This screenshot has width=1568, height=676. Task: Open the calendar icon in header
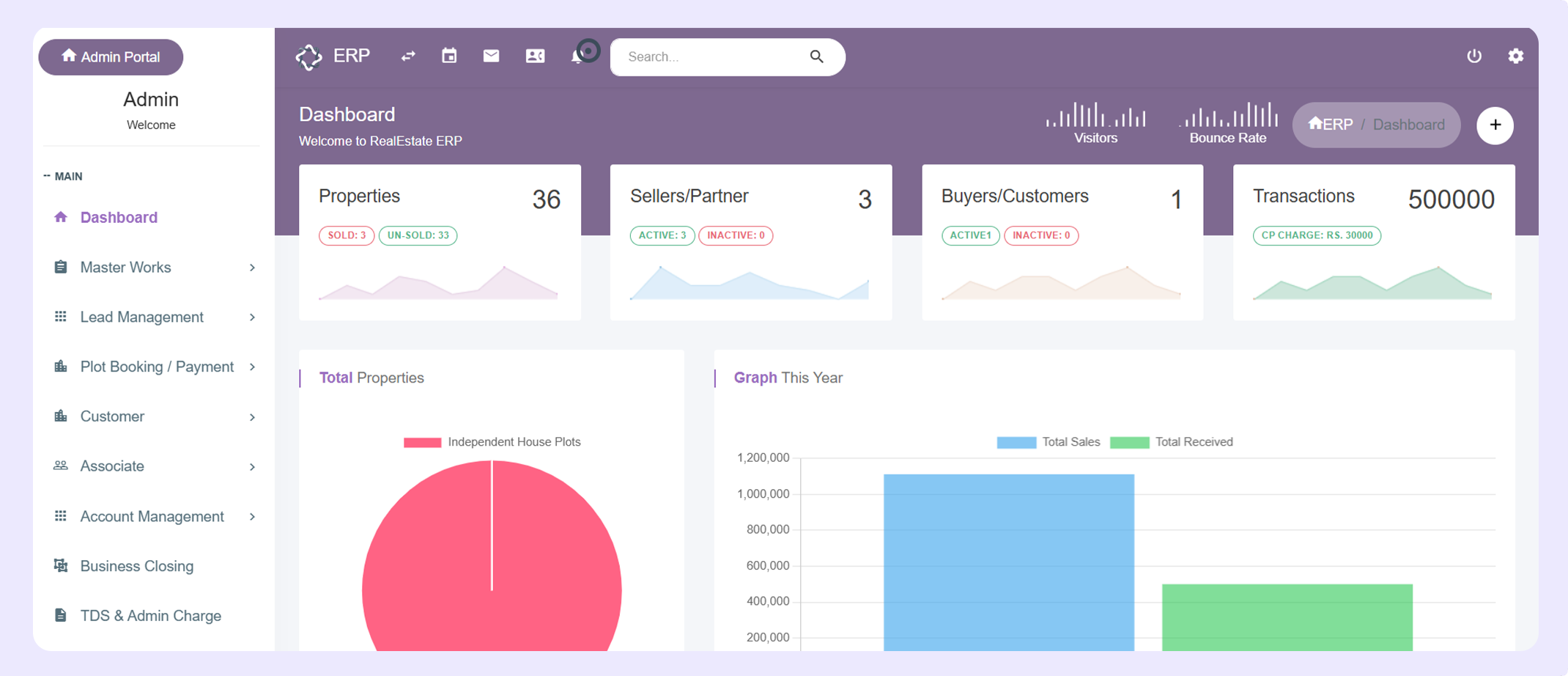[x=449, y=56]
